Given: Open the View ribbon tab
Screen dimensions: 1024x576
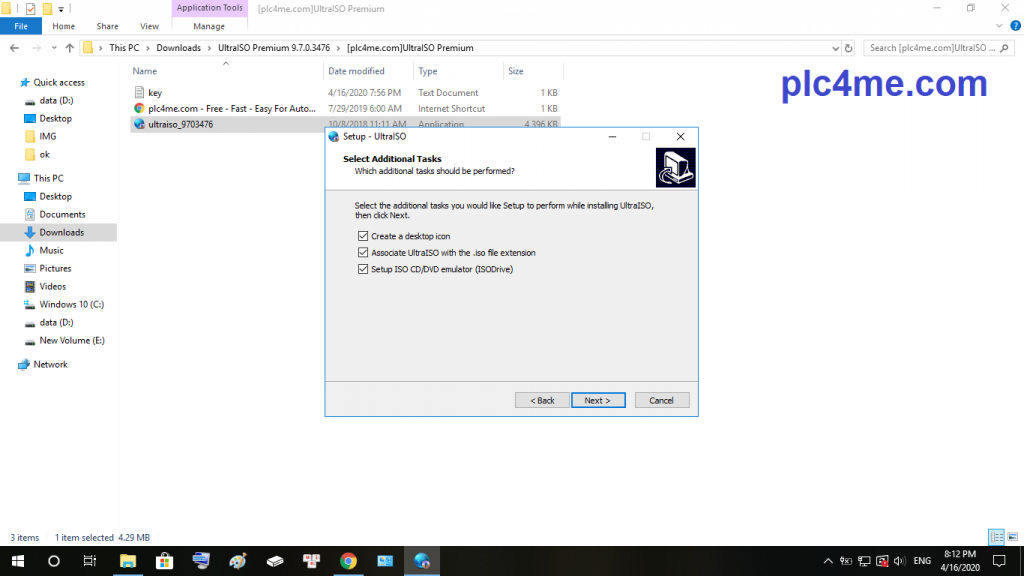Looking at the screenshot, I should click(x=149, y=26).
